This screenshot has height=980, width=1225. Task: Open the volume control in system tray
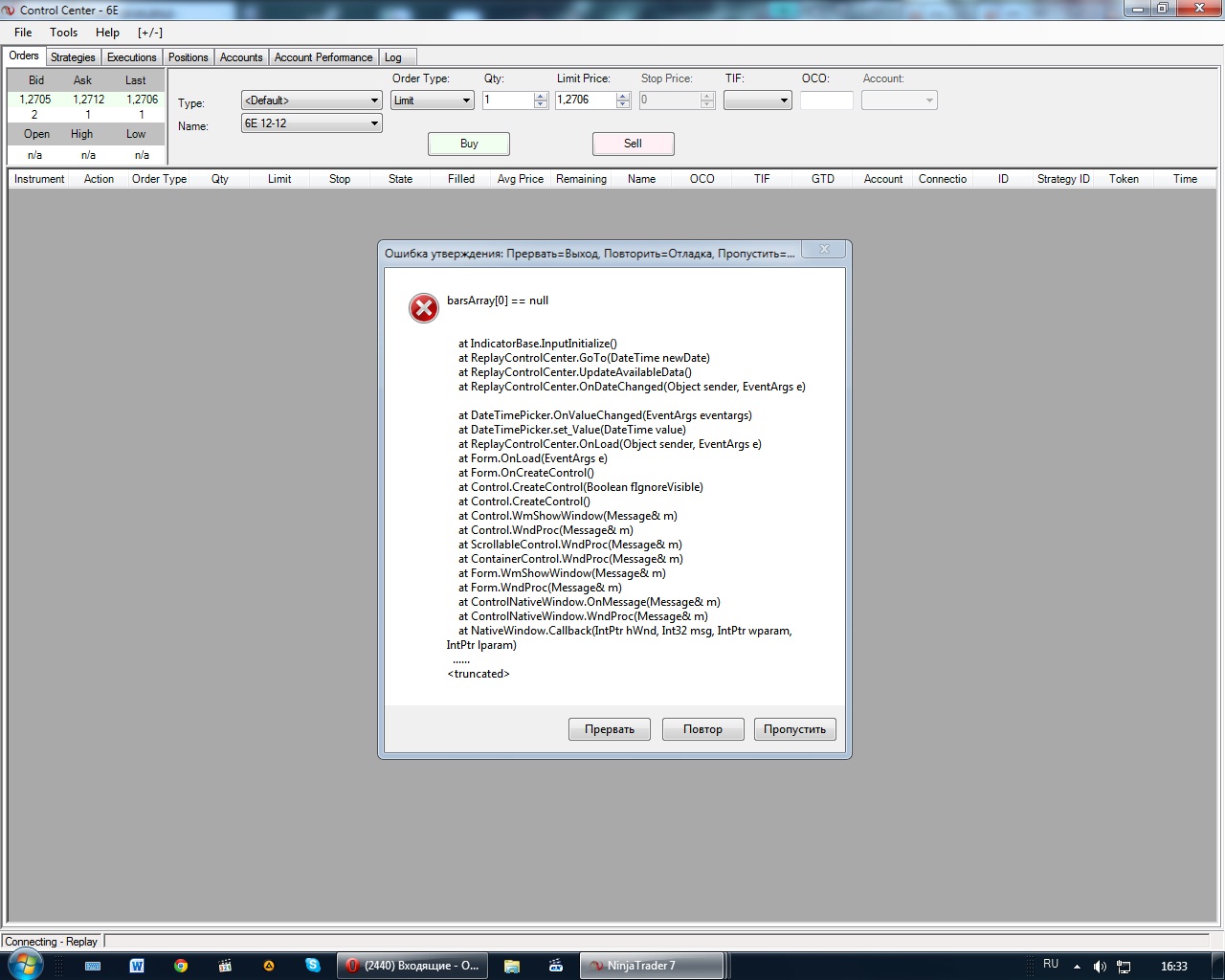tap(1100, 967)
